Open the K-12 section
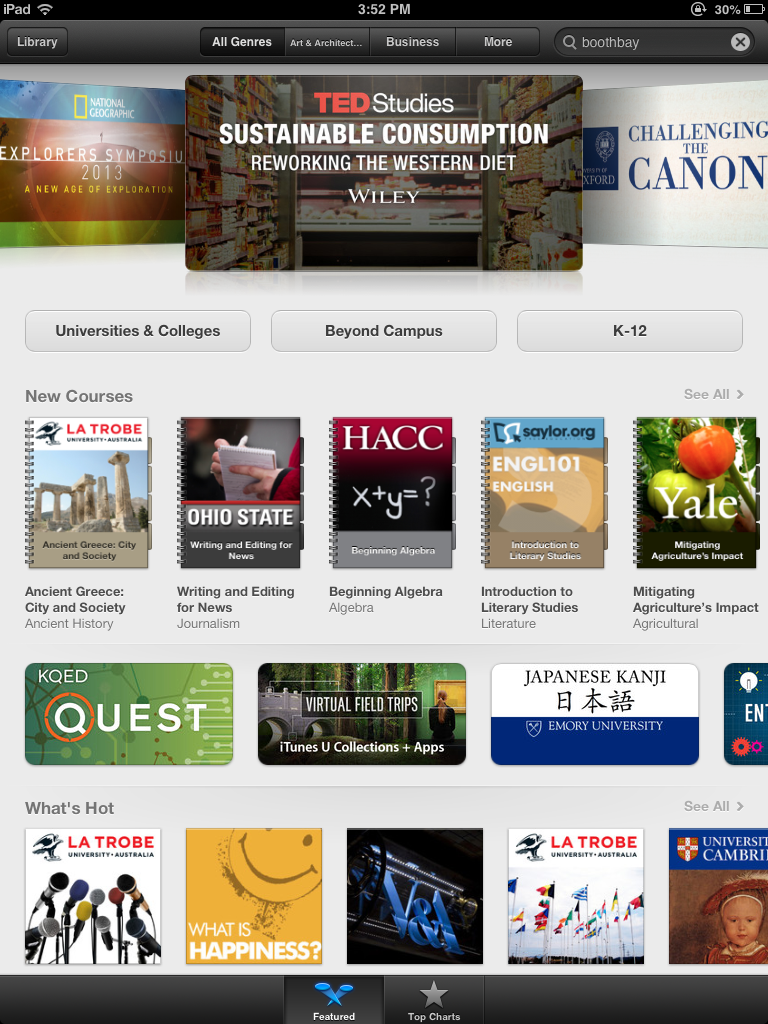The width and height of the screenshot is (768, 1024). (630, 331)
